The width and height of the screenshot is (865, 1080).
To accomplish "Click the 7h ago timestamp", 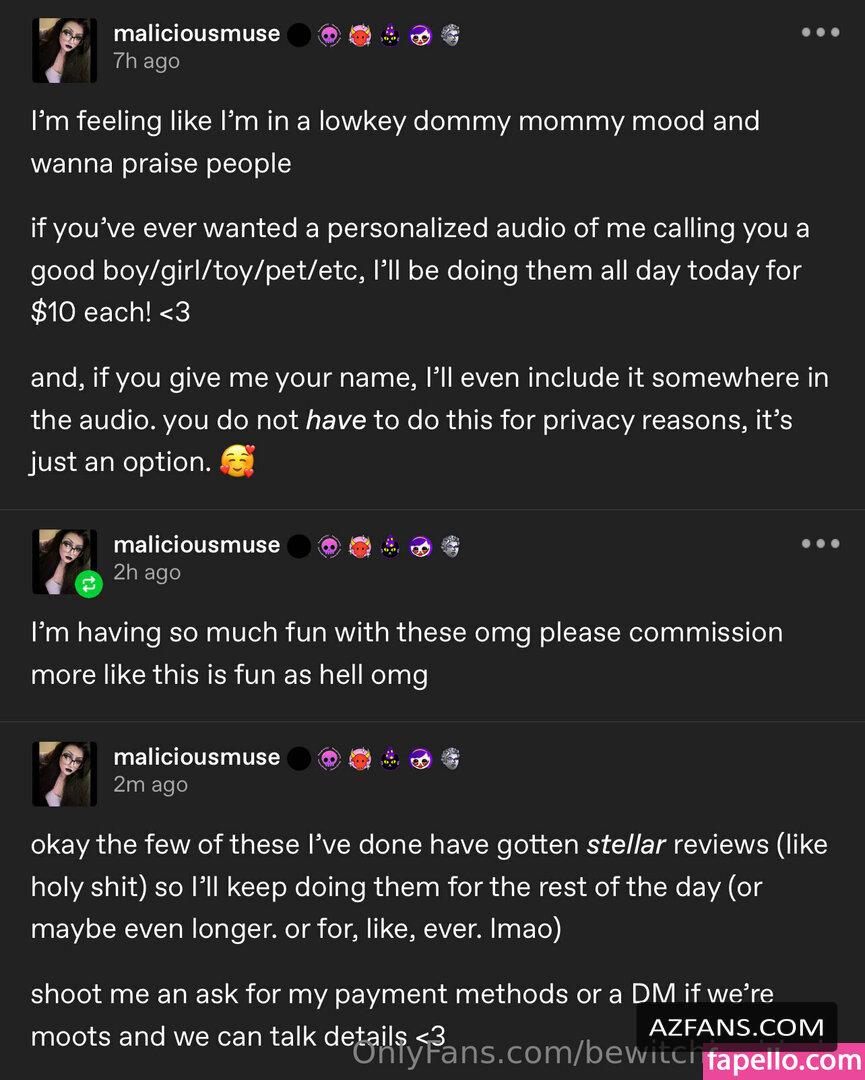I will pyautogui.click(x=146, y=61).
